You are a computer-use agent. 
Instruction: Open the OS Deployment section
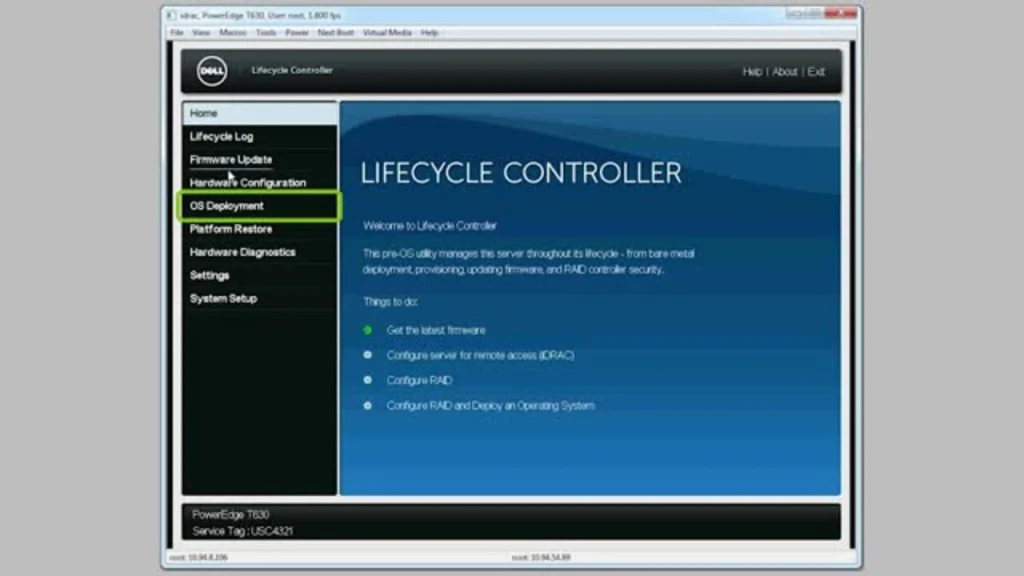227,206
